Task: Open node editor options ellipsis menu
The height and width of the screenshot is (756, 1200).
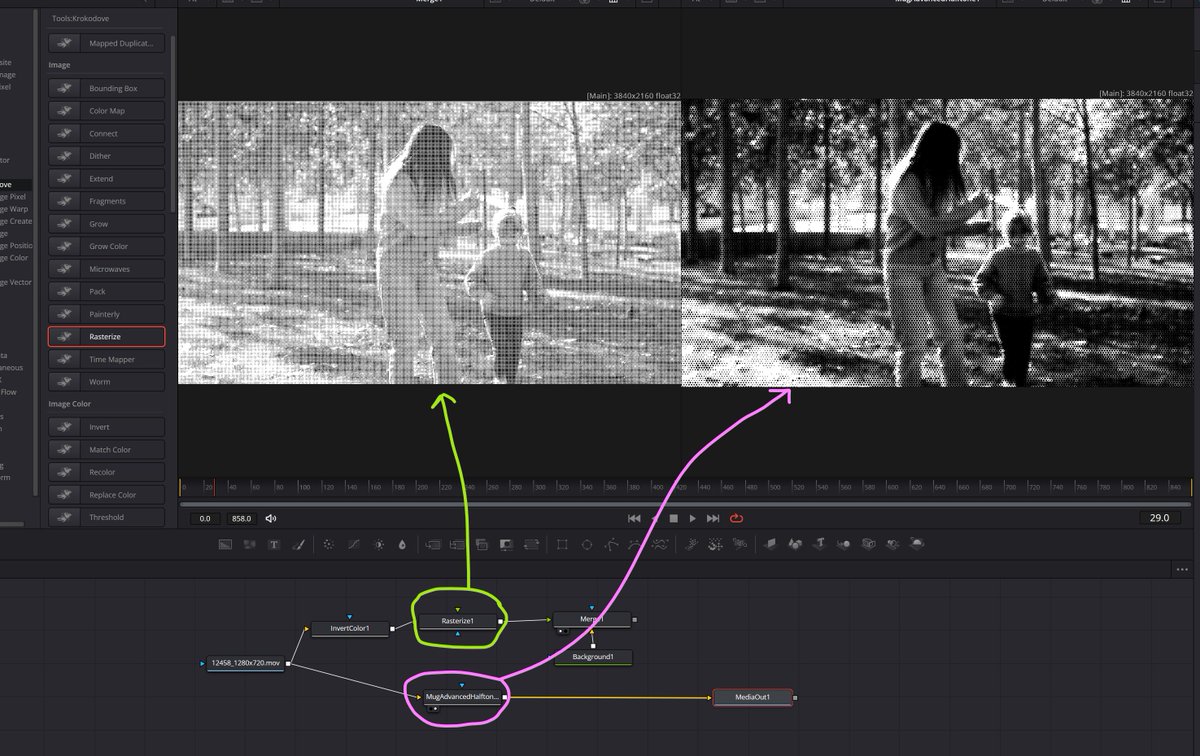Action: [1181, 569]
